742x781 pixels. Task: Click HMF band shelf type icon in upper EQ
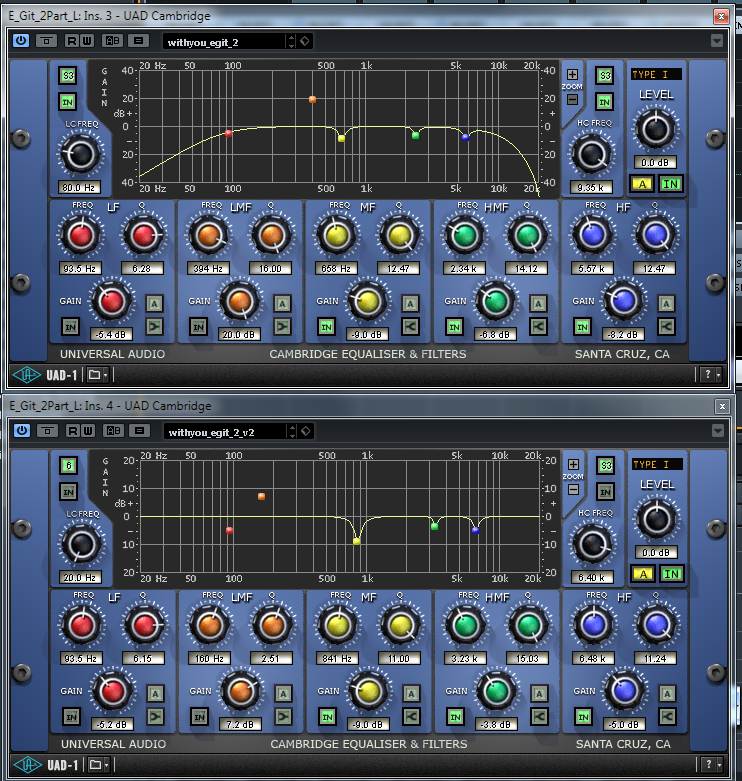538,327
